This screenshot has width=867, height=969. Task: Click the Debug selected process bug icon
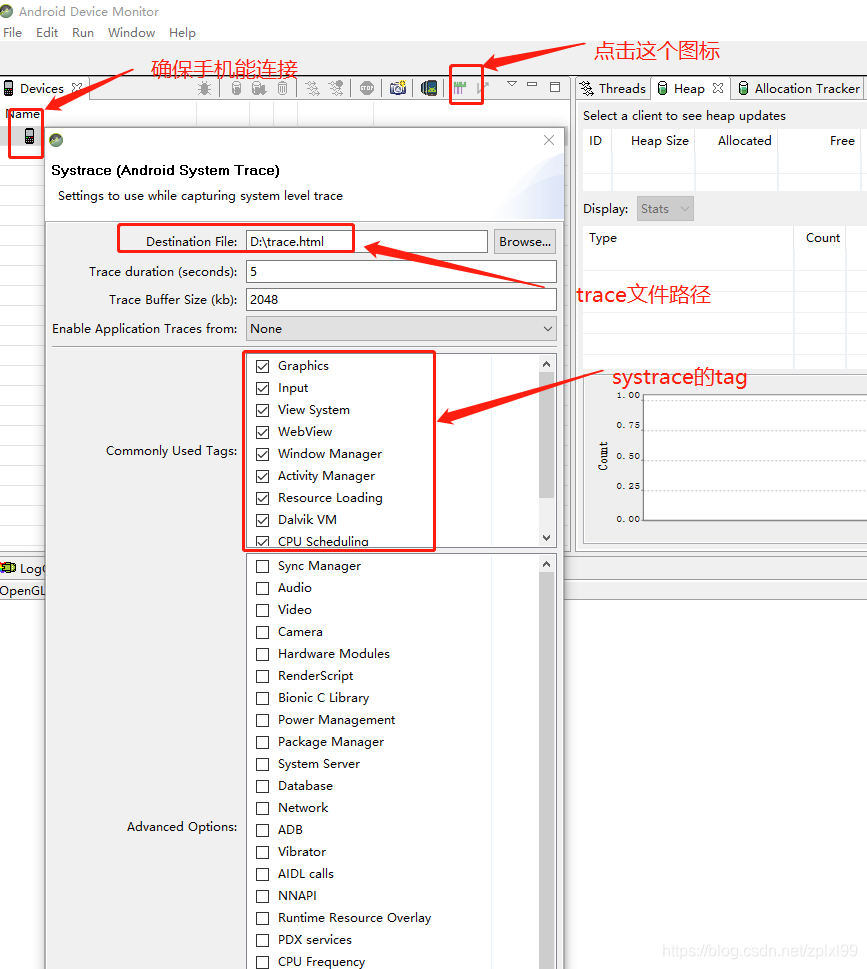pos(204,88)
